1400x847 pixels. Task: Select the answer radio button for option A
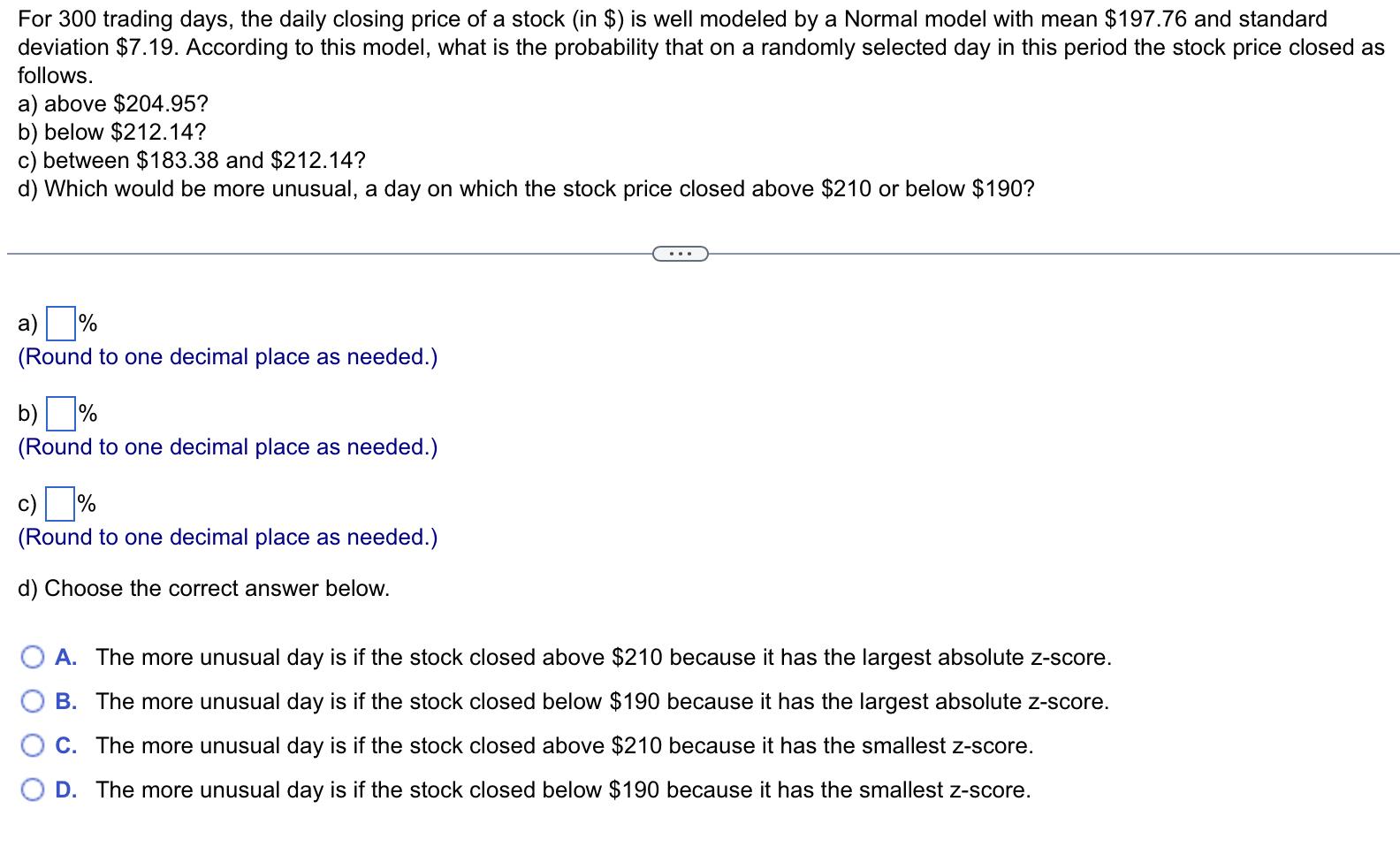click(x=33, y=657)
